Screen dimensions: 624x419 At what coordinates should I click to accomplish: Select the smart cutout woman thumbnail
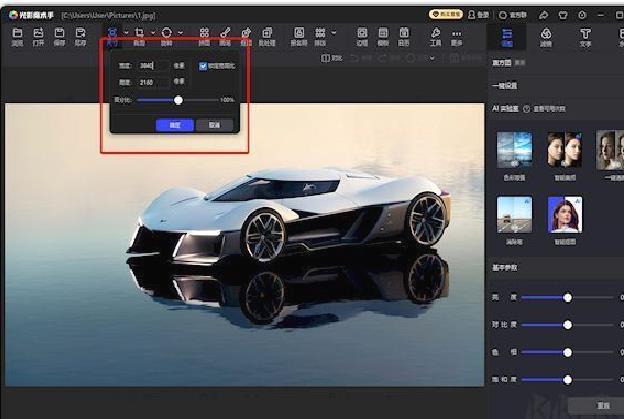pos(565,214)
